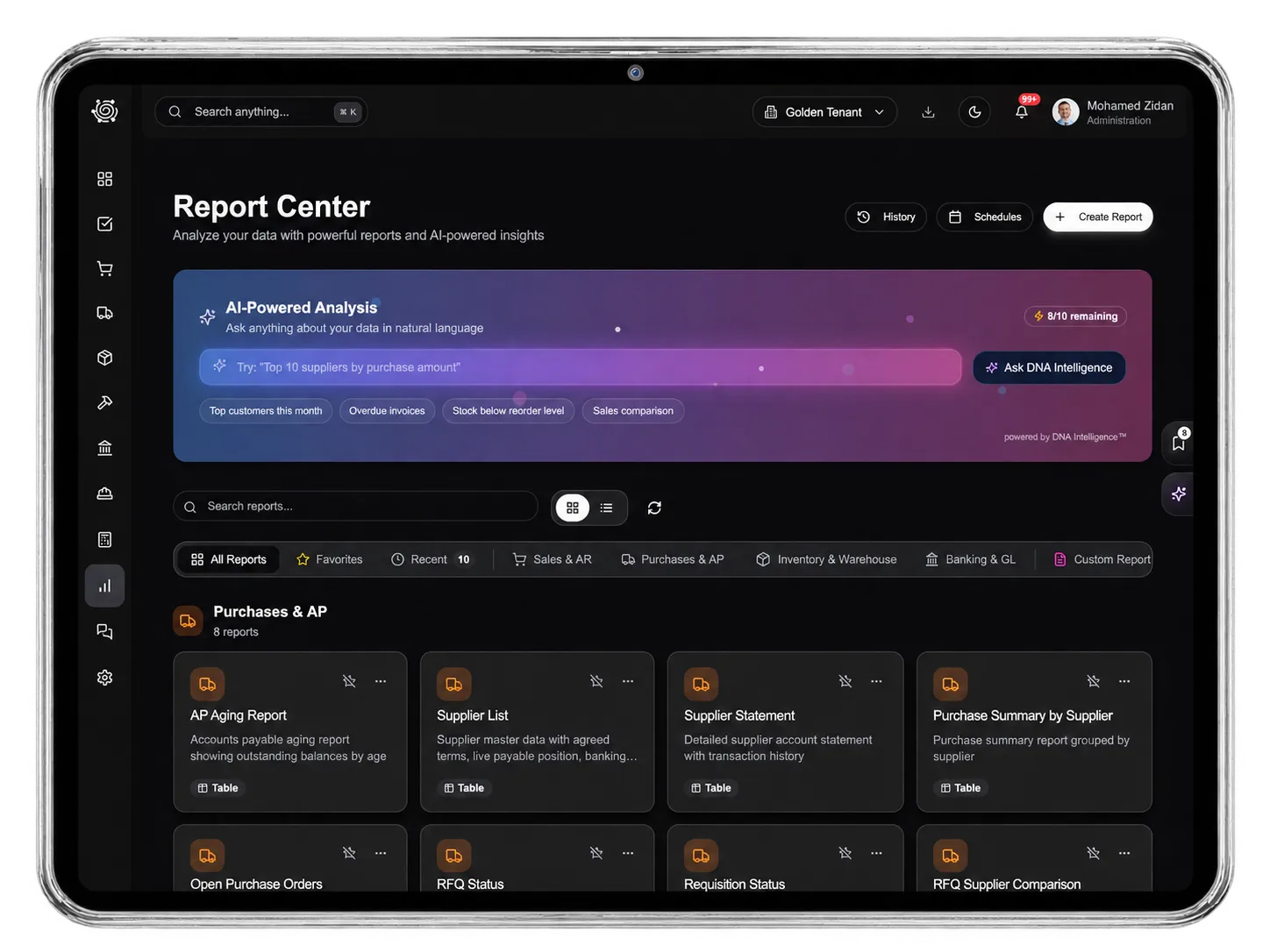This screenshot has width=1270, height=952.
Task: Open the delivery truck icon in sidebar
Action: point(104,313)
